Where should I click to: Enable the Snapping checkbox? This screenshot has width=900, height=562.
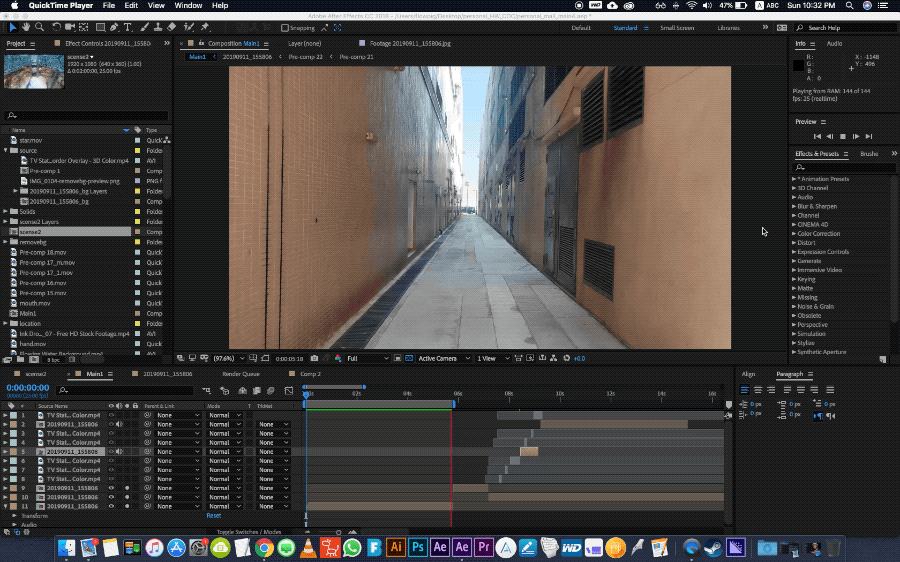(x=285, y=28)
